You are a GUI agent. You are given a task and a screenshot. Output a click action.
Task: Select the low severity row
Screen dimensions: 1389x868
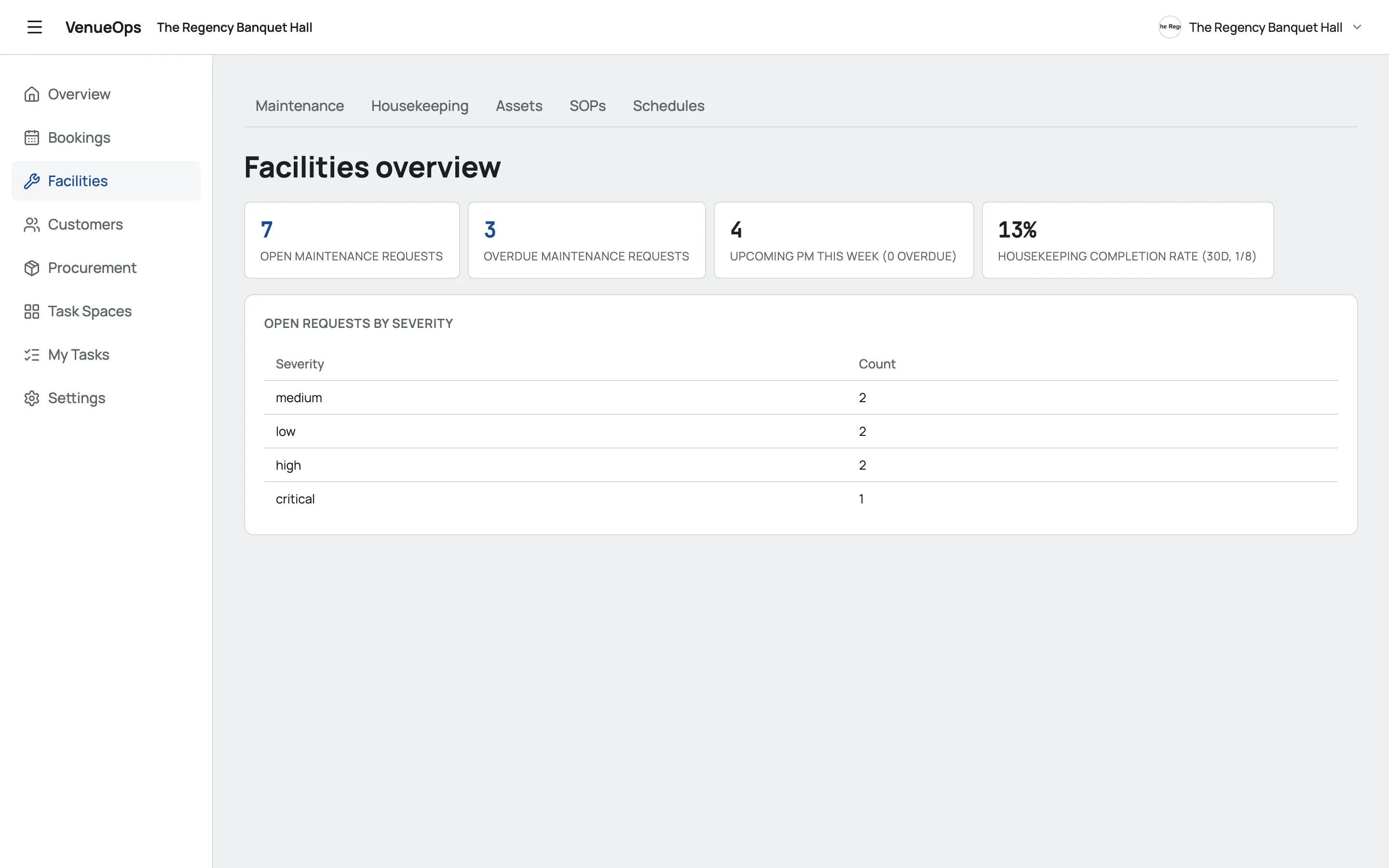[x=801, y=432]
